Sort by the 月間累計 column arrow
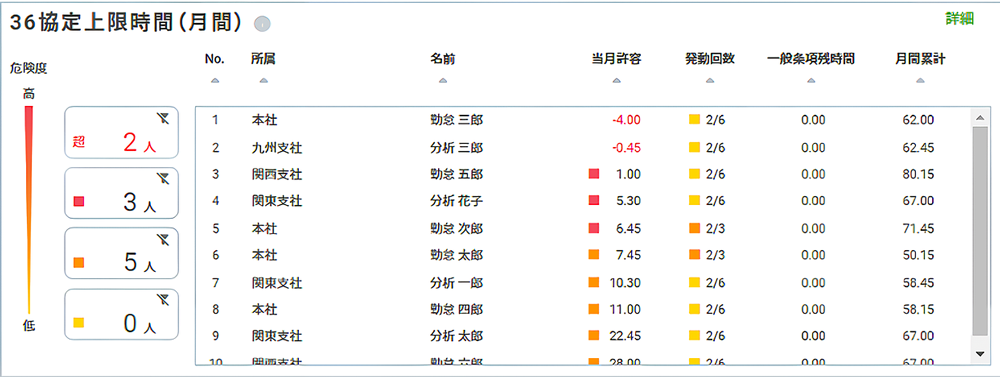 coord(920,81)
